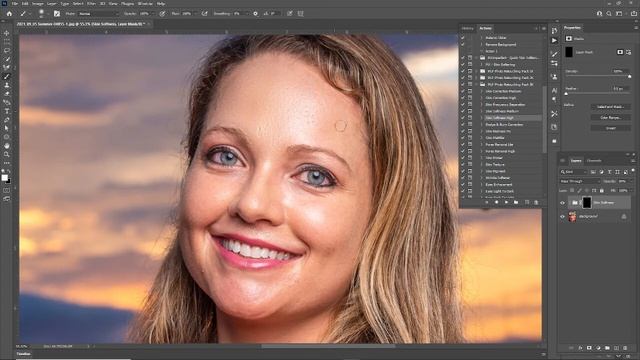Select the Zoom tool in the left toolbar
The height and width of the screenshot is (360, 640).
tap(7, 154)
